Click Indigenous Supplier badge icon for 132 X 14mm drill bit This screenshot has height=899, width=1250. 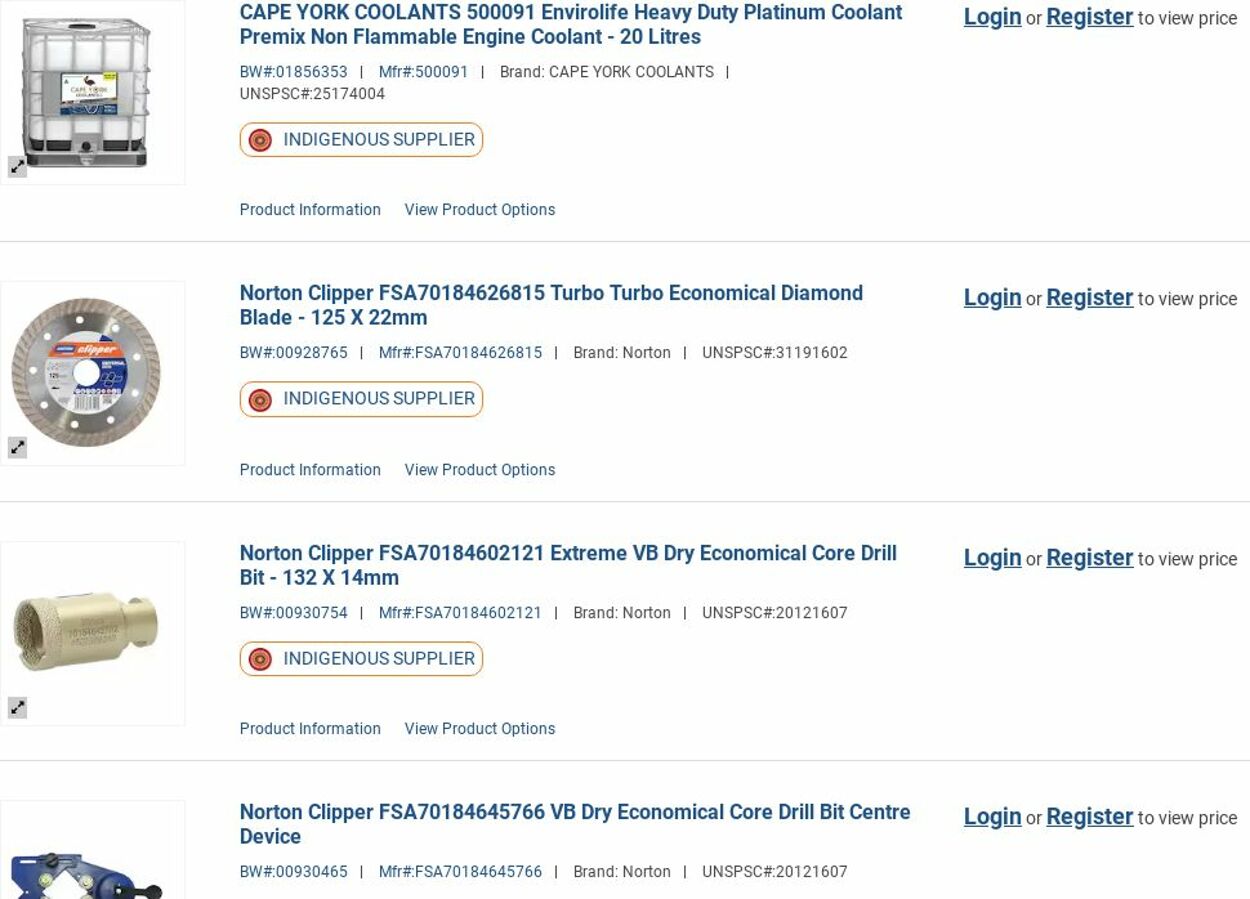[x=261, y=659]
